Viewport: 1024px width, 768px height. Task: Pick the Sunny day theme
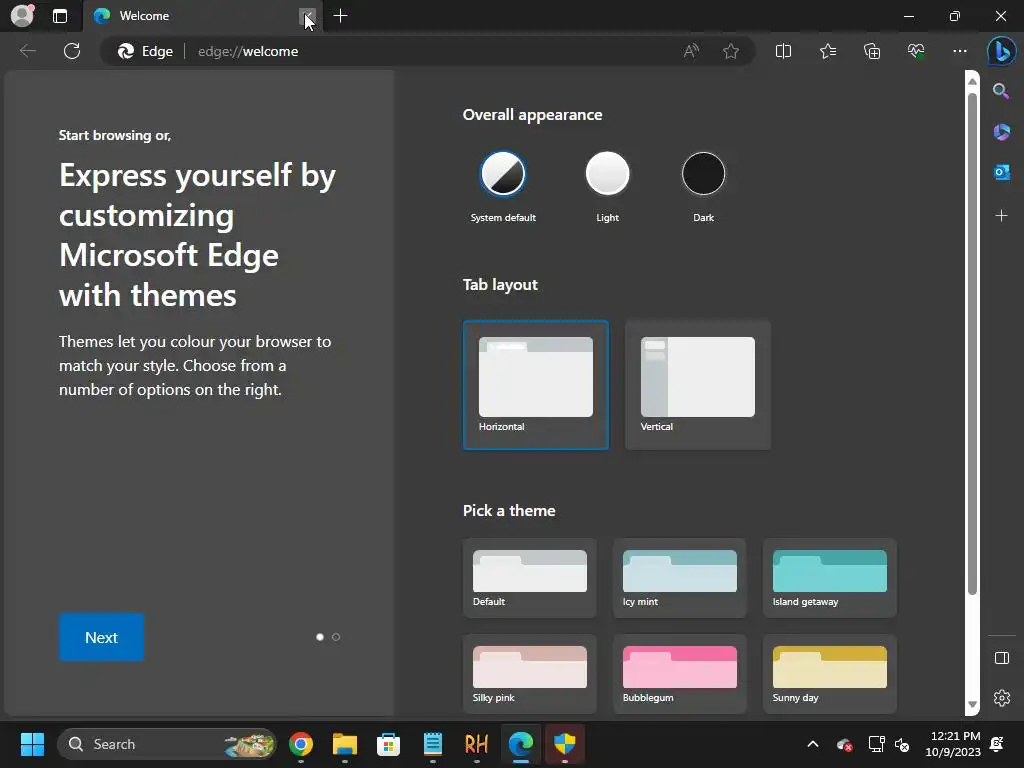point(829,674)
